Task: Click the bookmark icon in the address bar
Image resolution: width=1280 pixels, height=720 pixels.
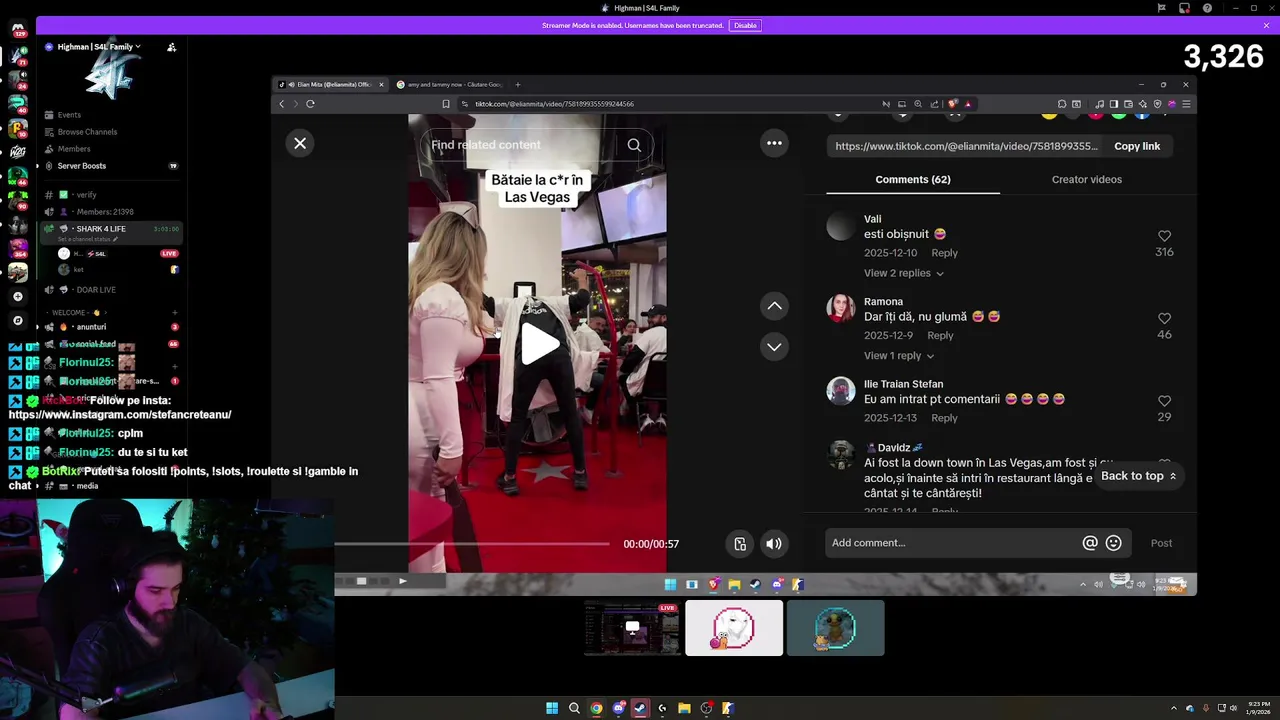Action: (446, 104)
